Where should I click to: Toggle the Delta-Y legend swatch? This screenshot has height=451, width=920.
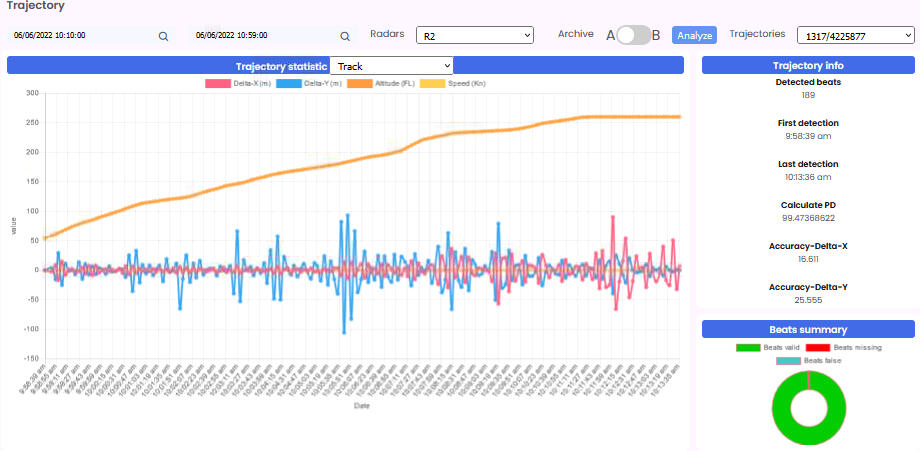[286, 82]
